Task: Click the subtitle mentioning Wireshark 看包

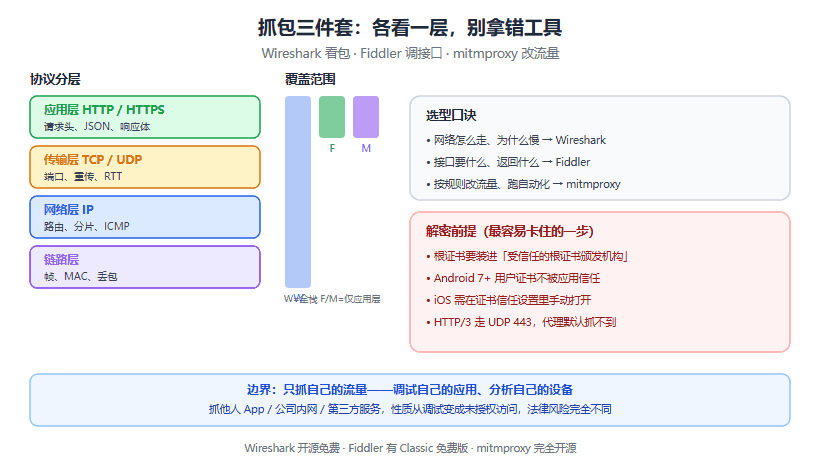Action: tap(410, 53)
